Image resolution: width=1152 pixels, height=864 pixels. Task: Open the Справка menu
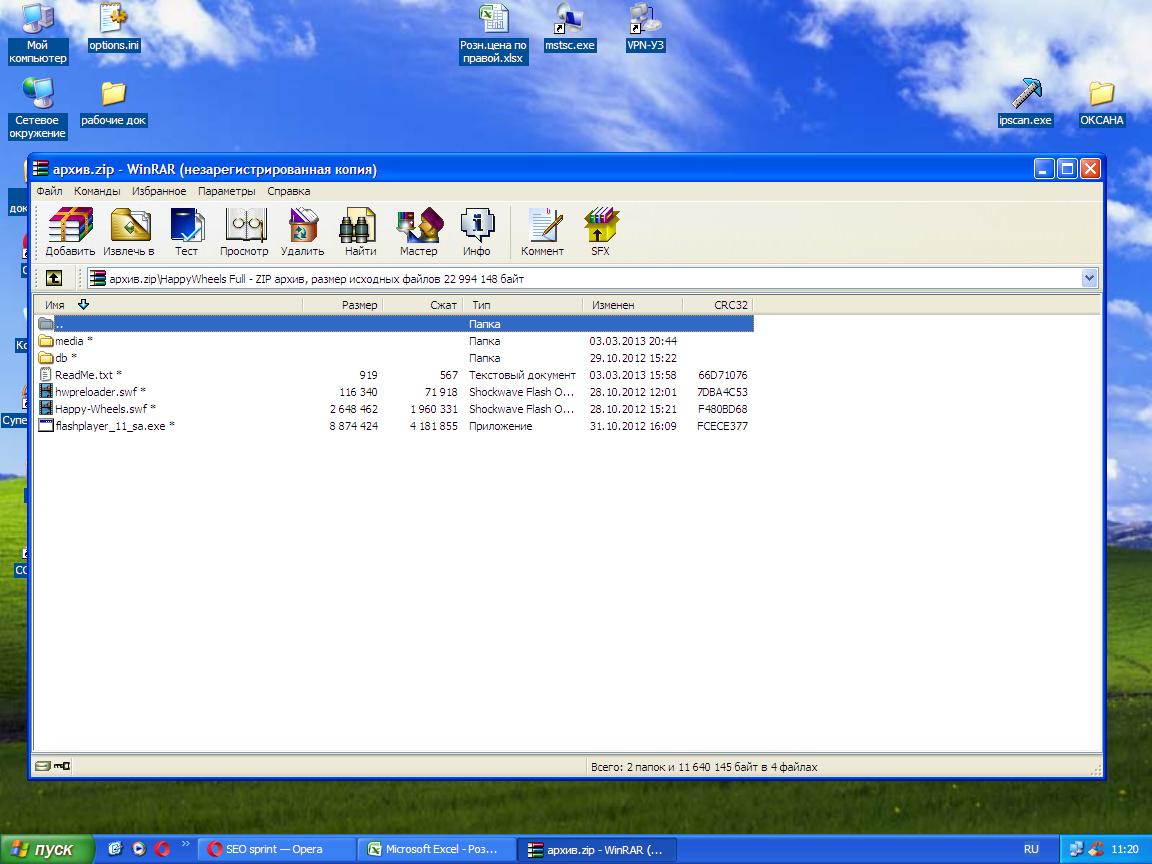289,191
